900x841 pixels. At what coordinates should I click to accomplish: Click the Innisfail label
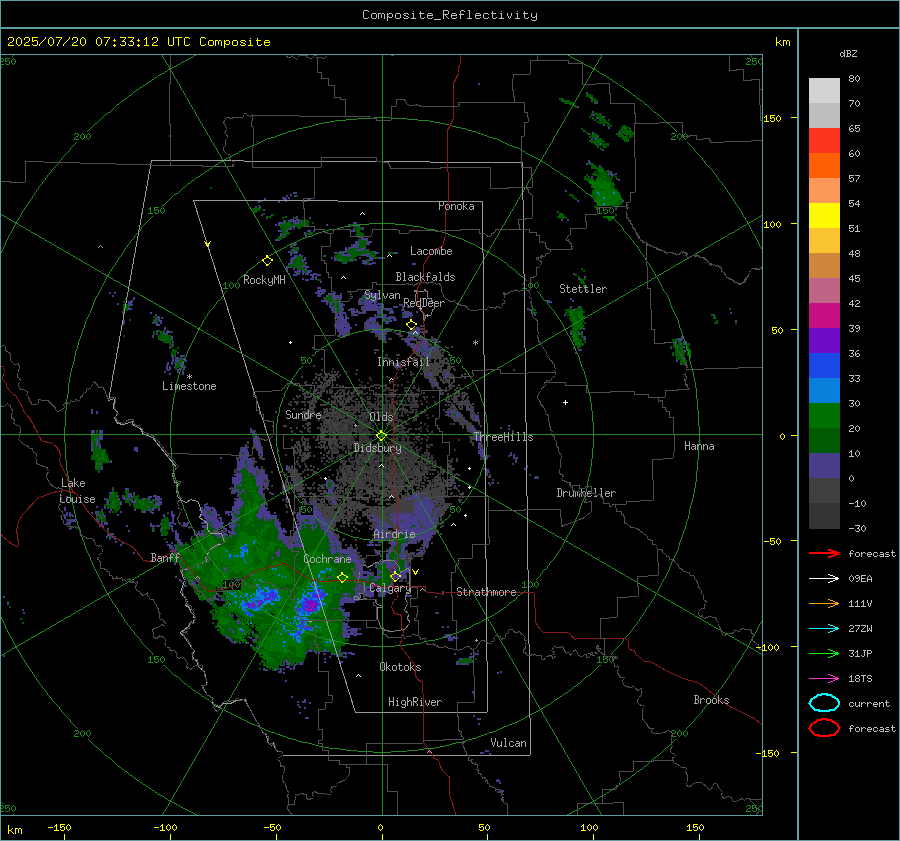click(x=403, y=362)
